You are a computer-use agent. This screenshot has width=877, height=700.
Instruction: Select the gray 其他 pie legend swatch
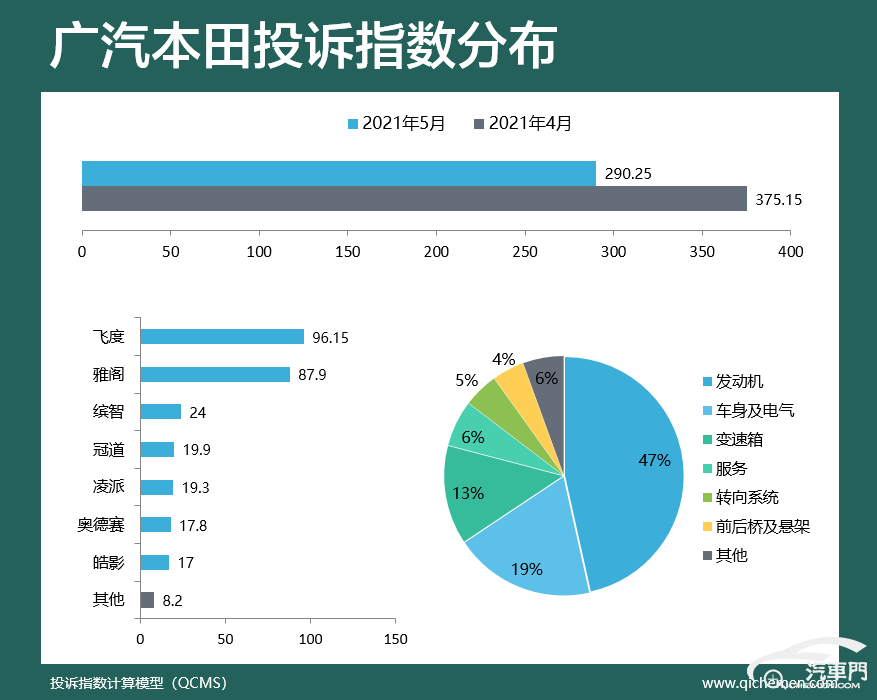(x=708, y=555)
